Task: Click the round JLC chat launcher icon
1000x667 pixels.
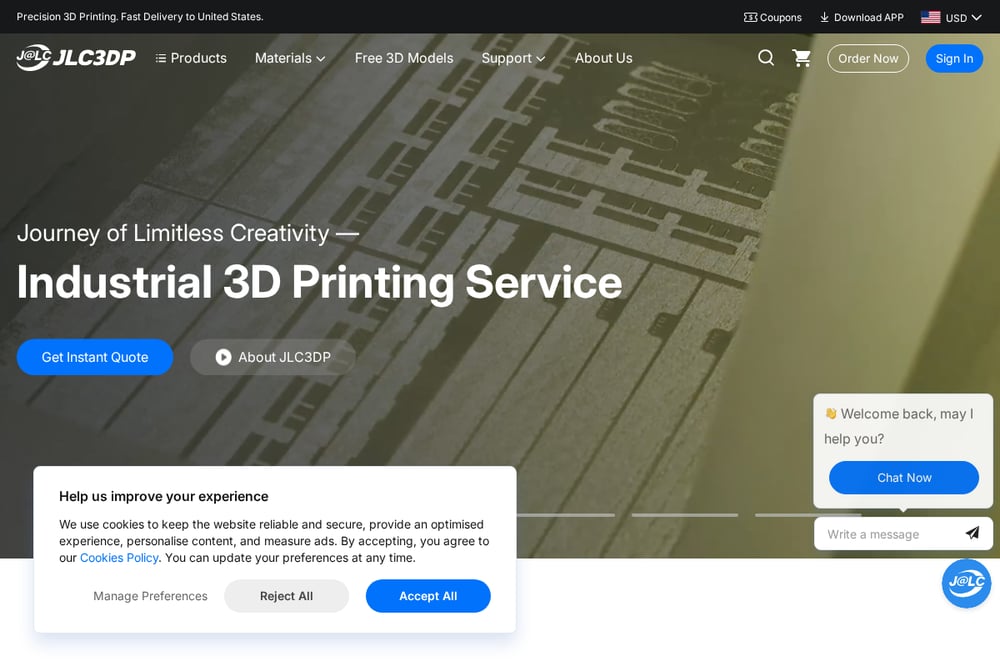Action: [966, 583]
